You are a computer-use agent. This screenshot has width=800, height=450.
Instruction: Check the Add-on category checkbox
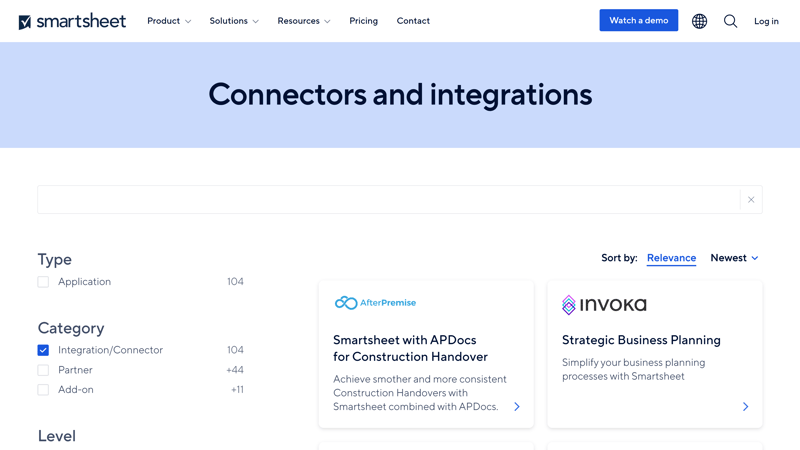point(43,390)
